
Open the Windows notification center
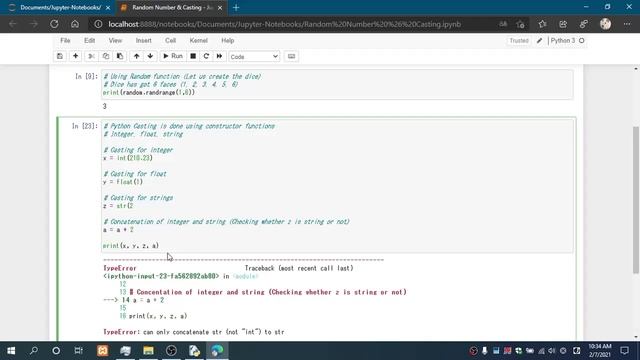pyautogui.click(x=624, y=351)
